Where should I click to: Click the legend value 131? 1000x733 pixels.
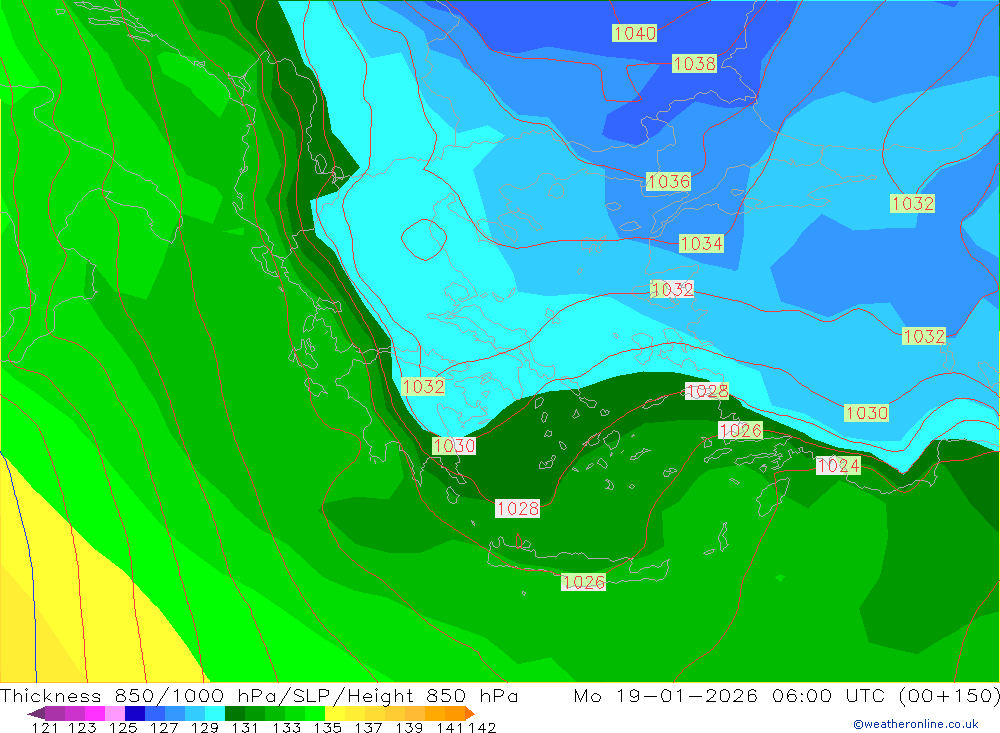(245, 727)
